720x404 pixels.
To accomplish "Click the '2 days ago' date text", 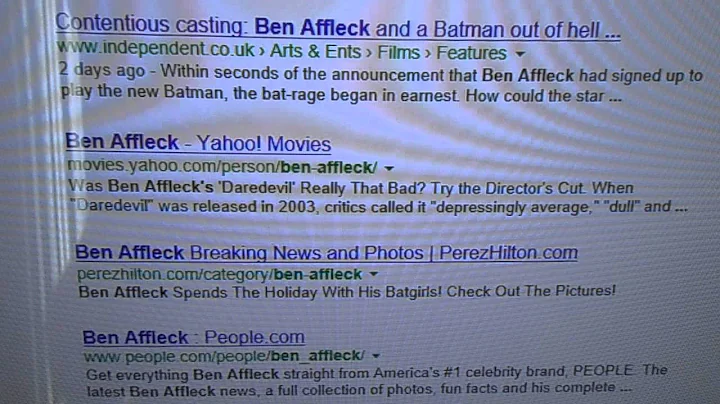I will pyautogui.click(x=102, y=70).
